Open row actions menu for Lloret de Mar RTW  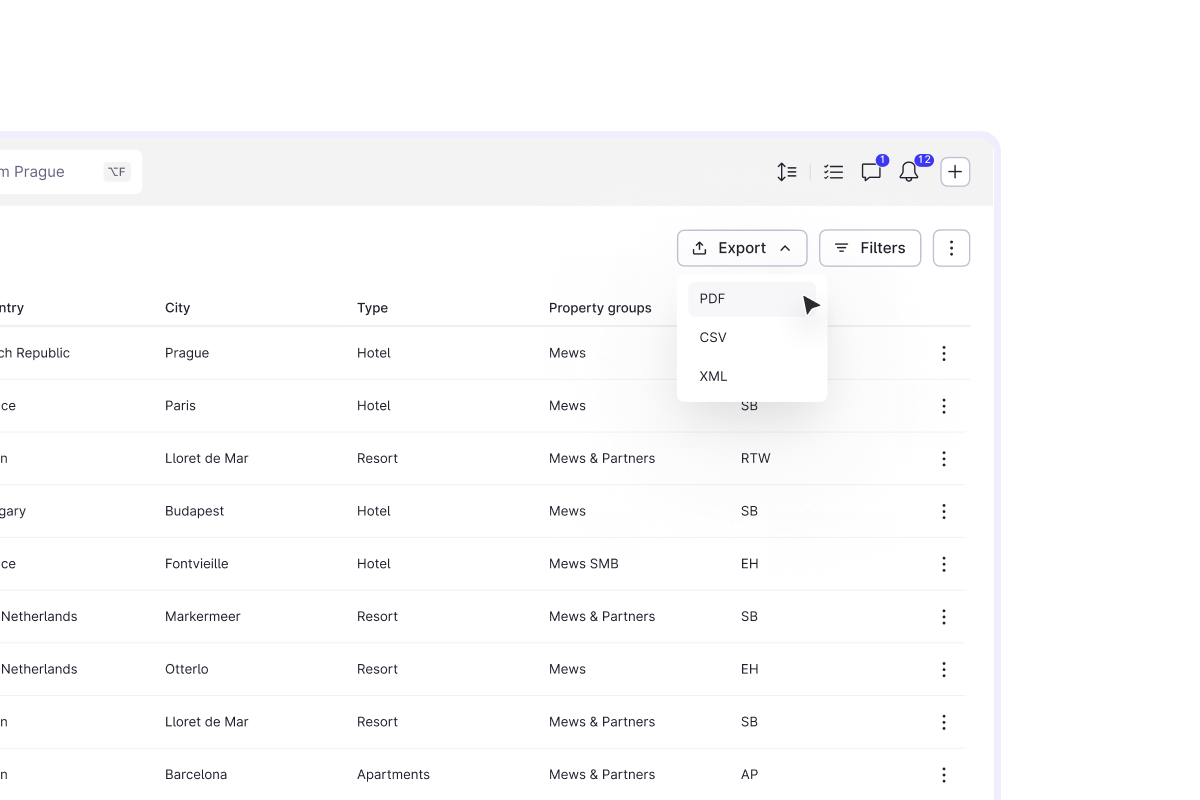pos(943,459)
